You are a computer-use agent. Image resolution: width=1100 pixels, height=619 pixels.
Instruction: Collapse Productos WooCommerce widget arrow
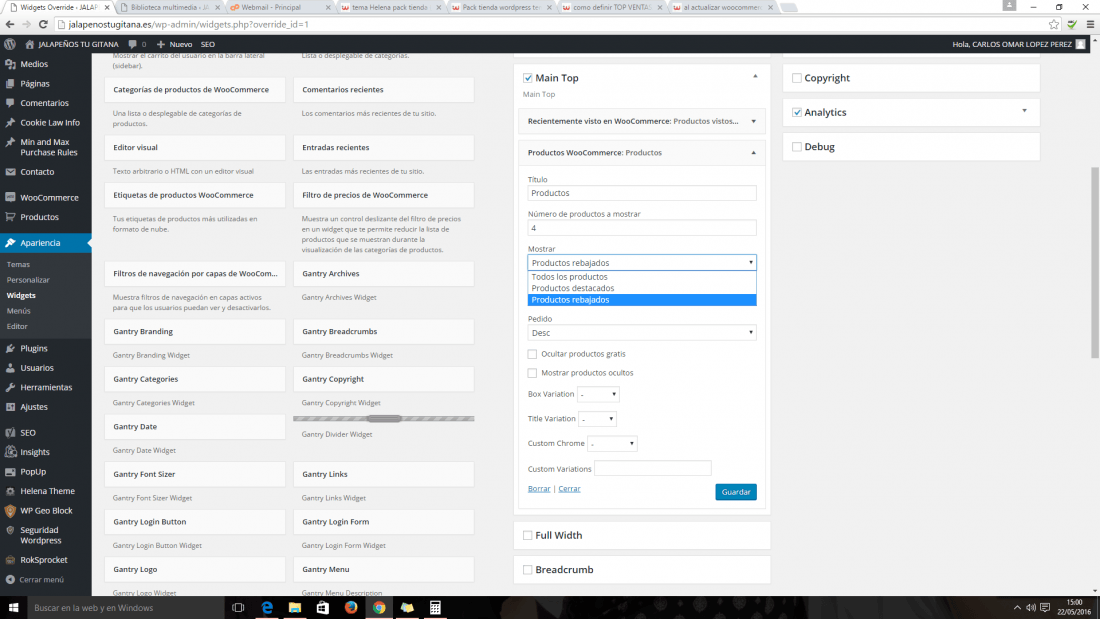point(754,153)
